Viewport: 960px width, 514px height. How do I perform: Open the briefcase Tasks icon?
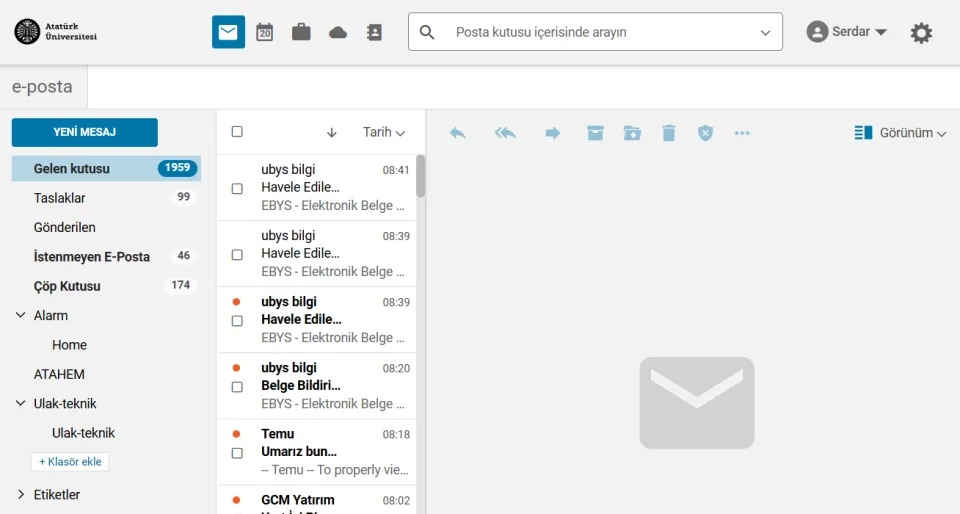301,32
